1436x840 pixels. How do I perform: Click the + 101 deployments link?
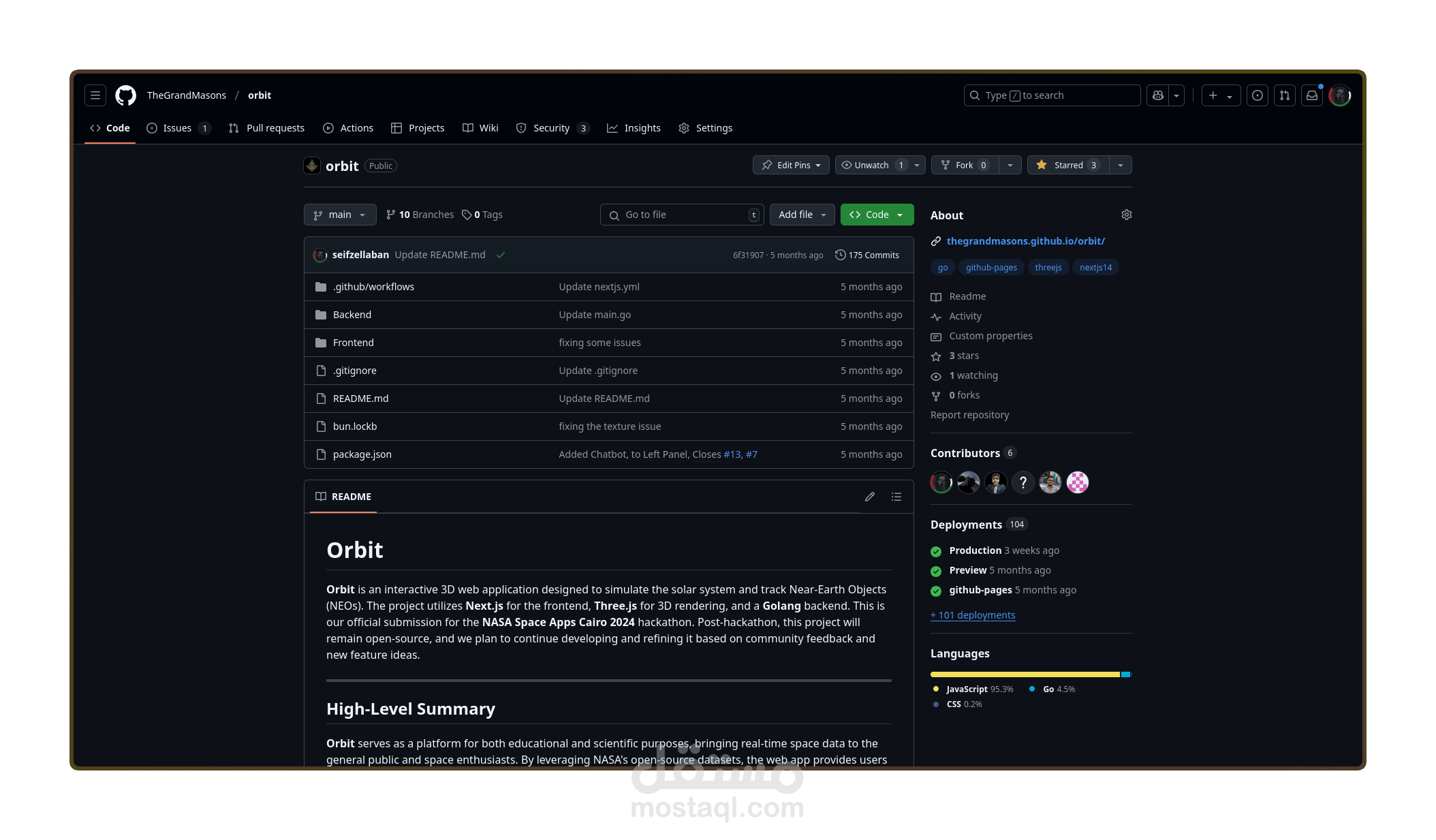(973, 615)
